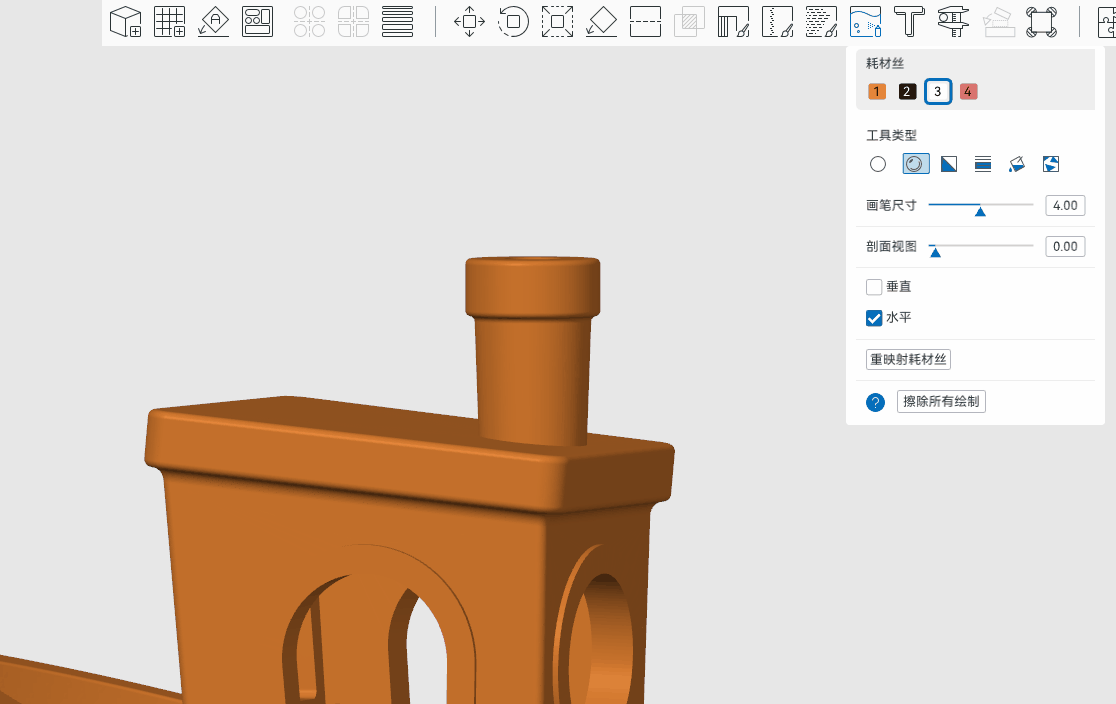The image size is (1116, 704).
Task: Open the Support painting tool
Action: [x=733, y=21]
